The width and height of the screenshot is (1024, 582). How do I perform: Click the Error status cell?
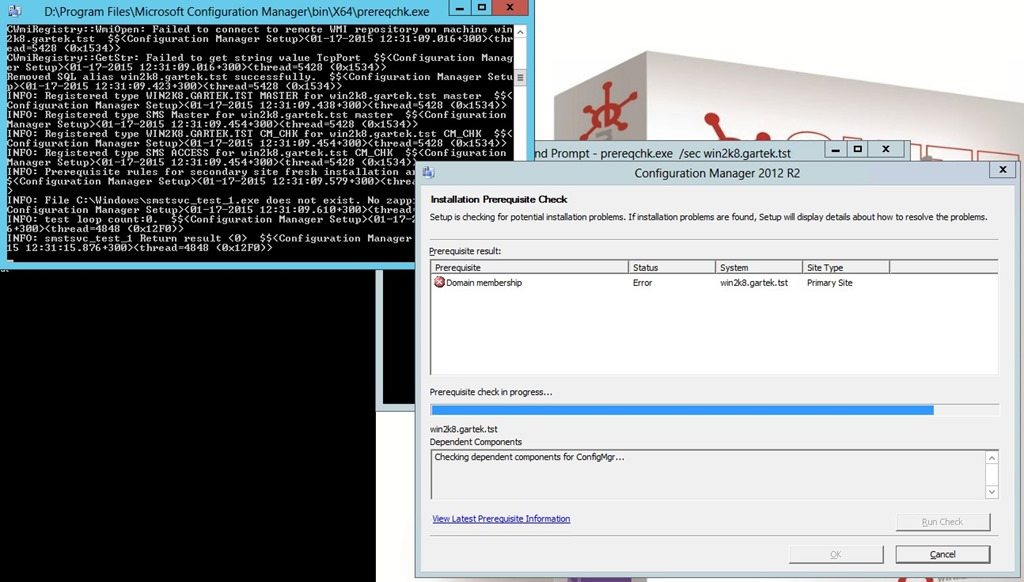coord(643,283)
